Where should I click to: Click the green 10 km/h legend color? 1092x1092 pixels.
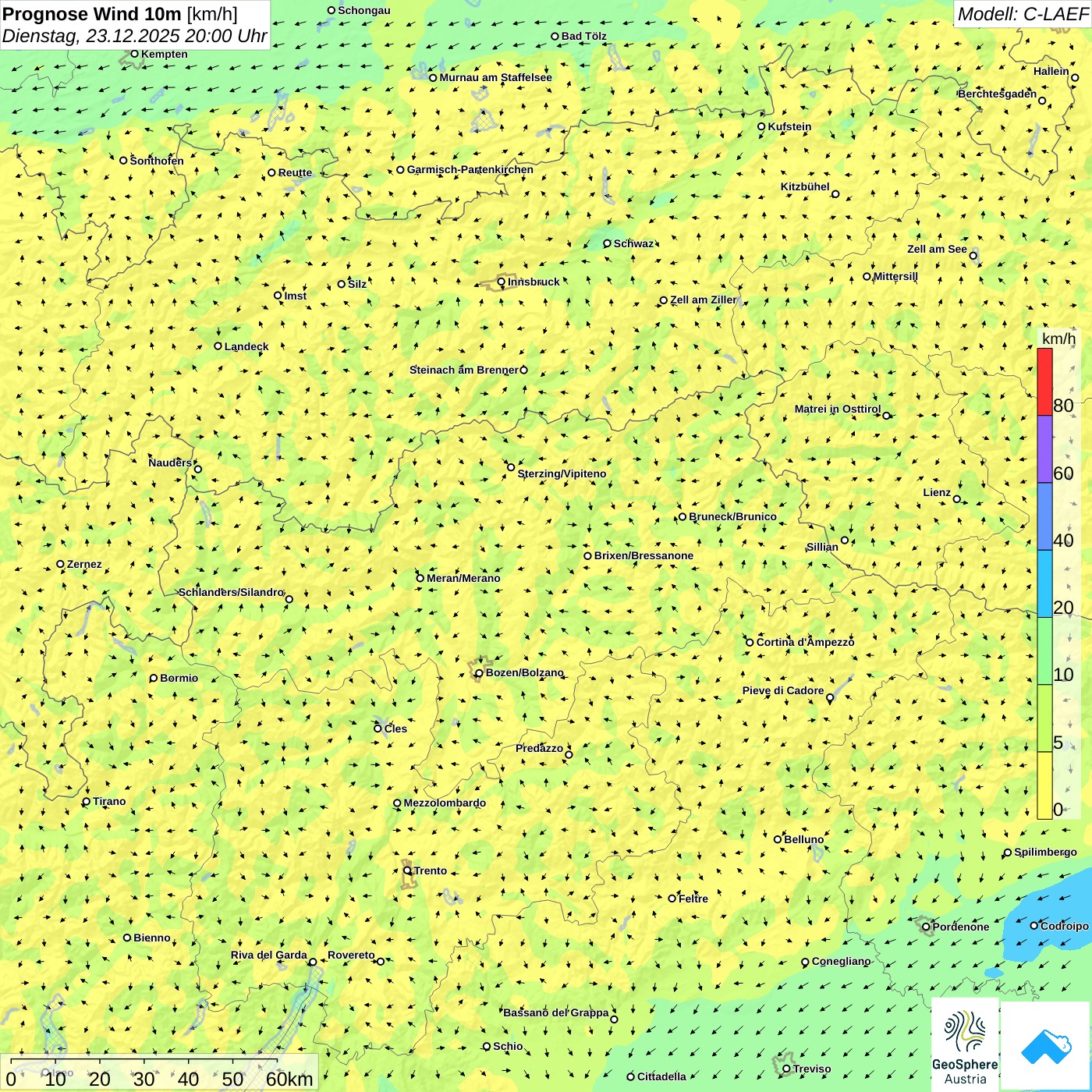tap(1044, 651)
